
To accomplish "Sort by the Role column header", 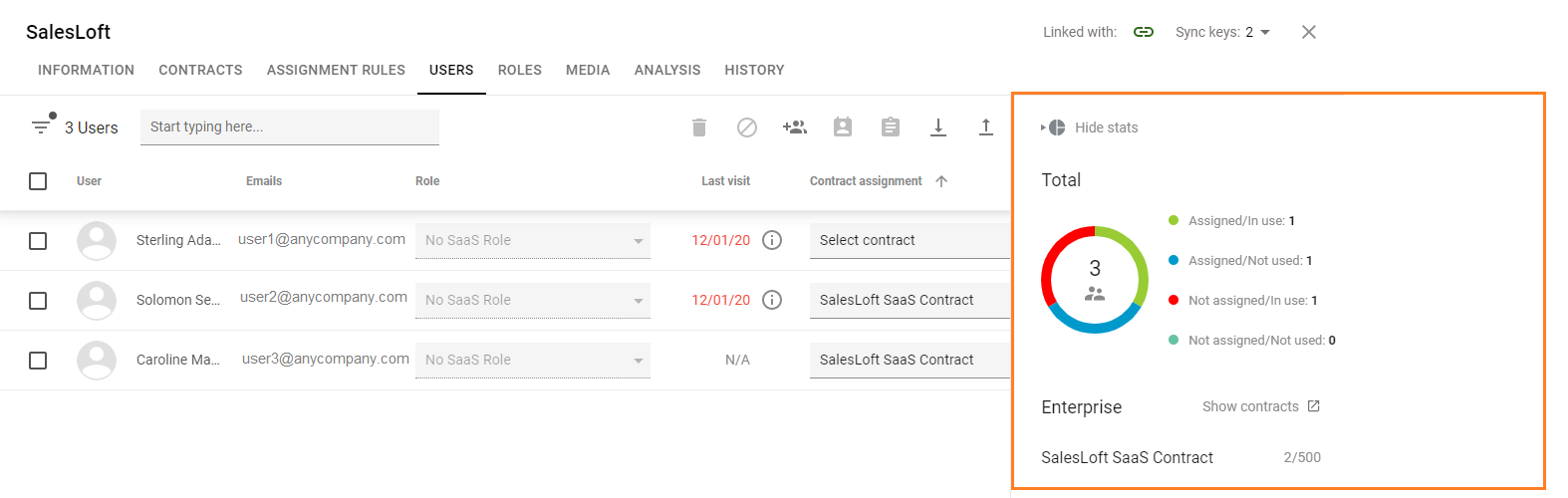I will tap(427, 181).
